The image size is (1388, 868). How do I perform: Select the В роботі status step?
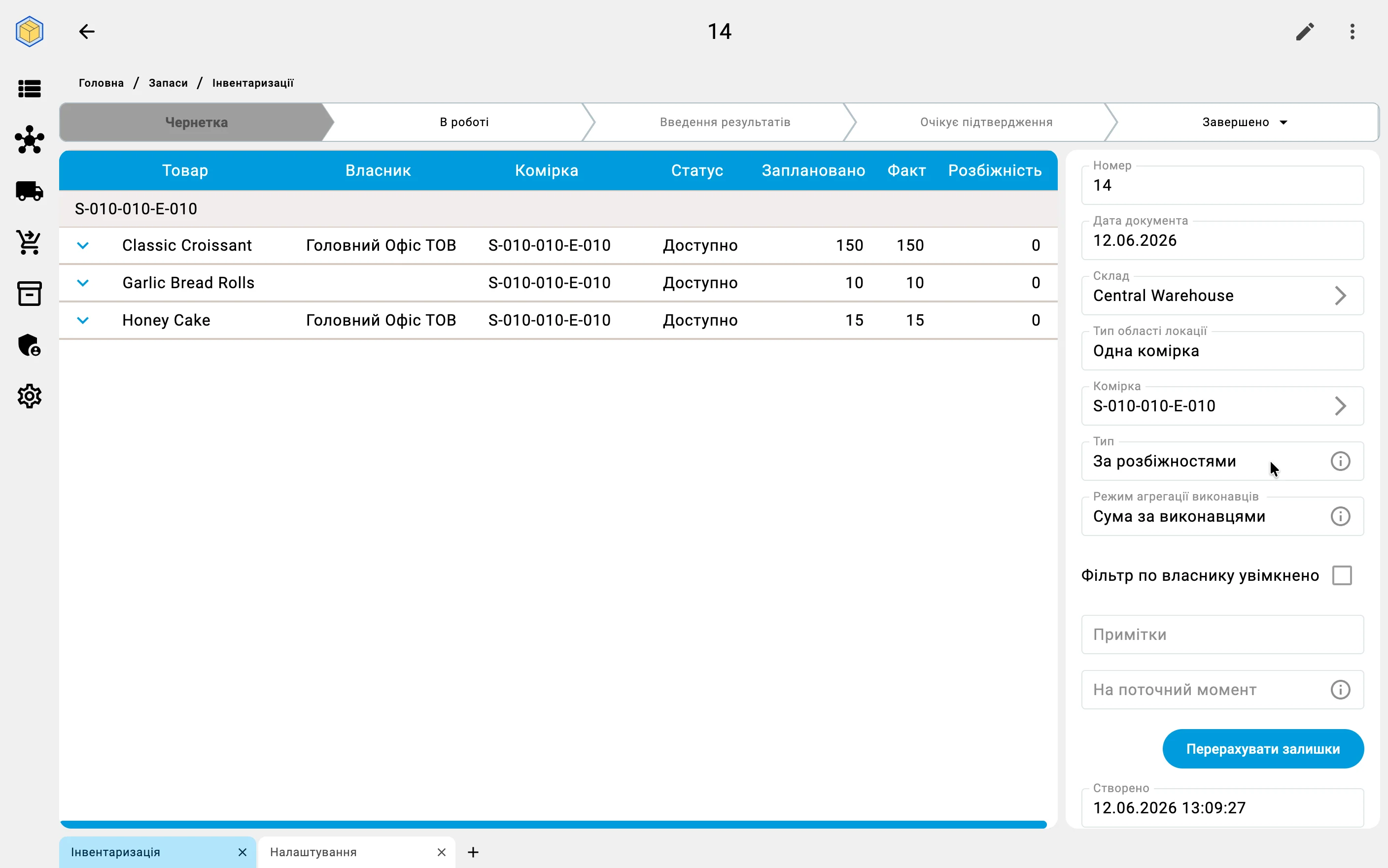(x=464, y=122)
